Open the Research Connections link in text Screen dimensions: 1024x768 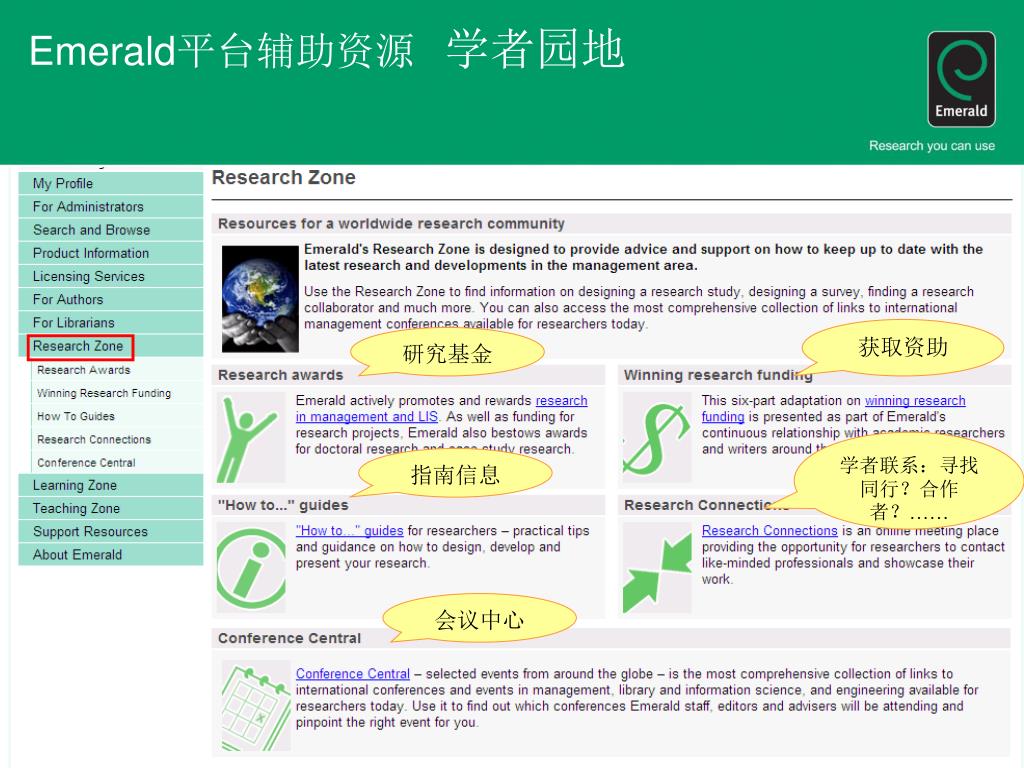(769, 531)
